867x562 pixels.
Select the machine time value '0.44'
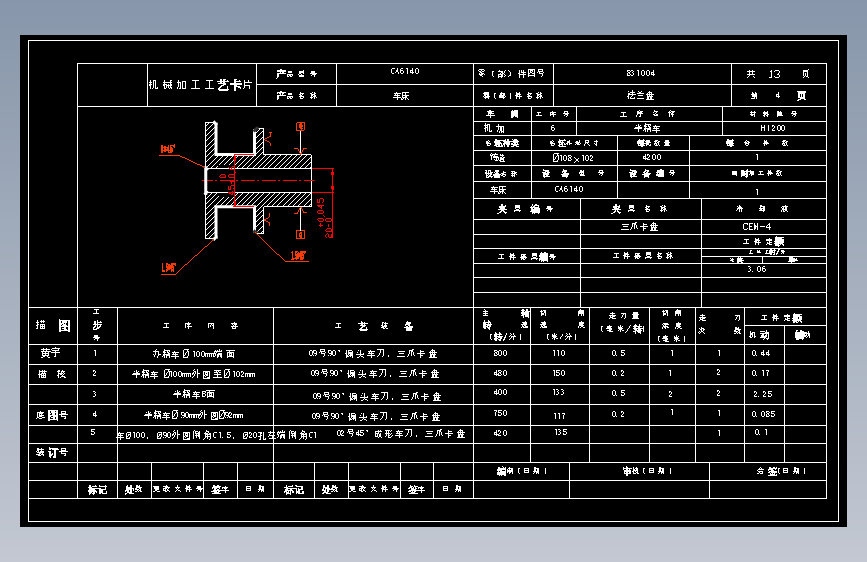coord(761,353)
